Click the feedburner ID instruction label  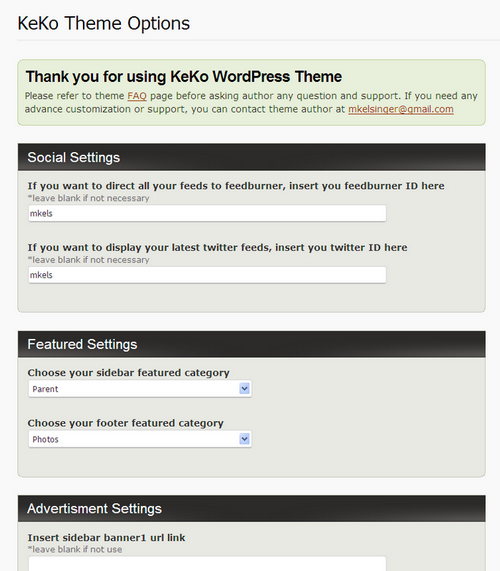(x=236, y=186)
